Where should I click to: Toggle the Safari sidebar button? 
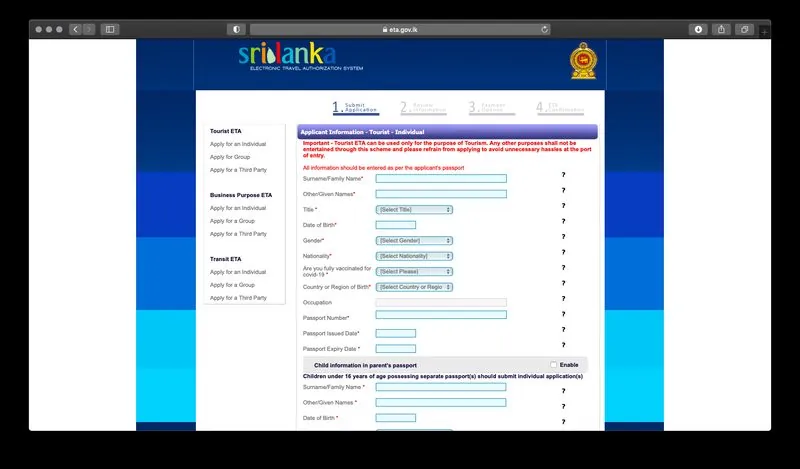click(110, 29)
